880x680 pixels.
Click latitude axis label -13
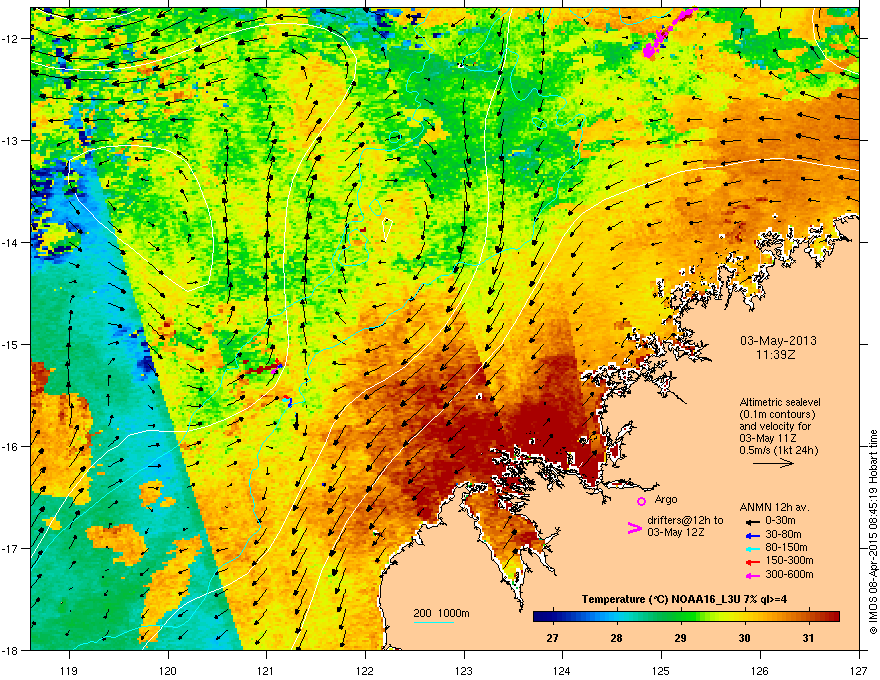[10, 140]
